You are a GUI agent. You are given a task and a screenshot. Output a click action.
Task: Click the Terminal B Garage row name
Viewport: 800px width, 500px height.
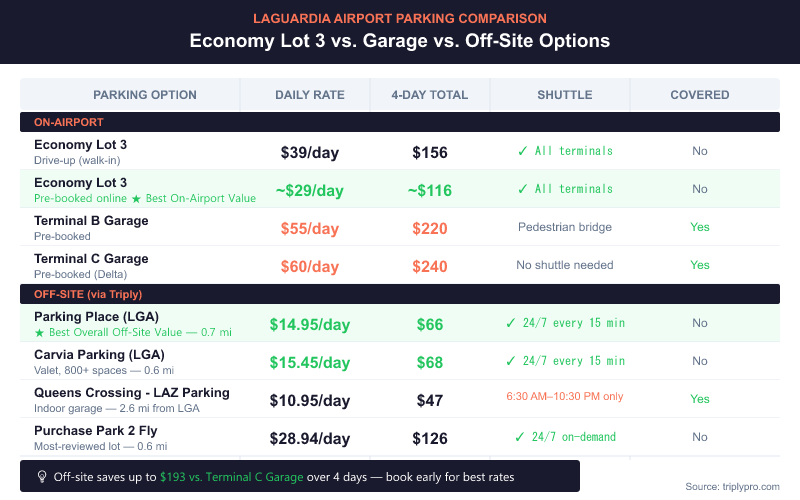click(x=91, y=221)
